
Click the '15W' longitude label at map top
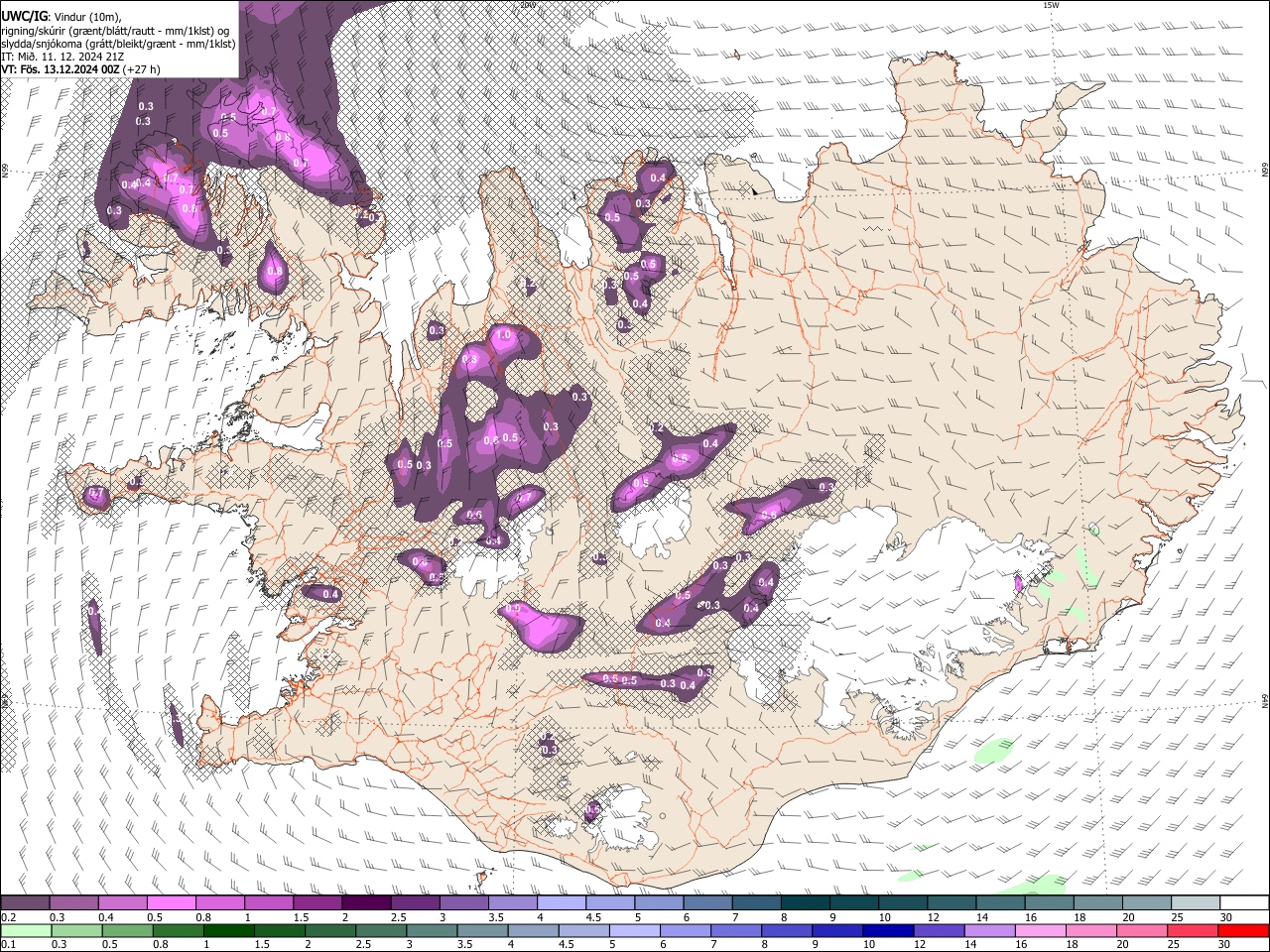click(x=1051, y=5)
